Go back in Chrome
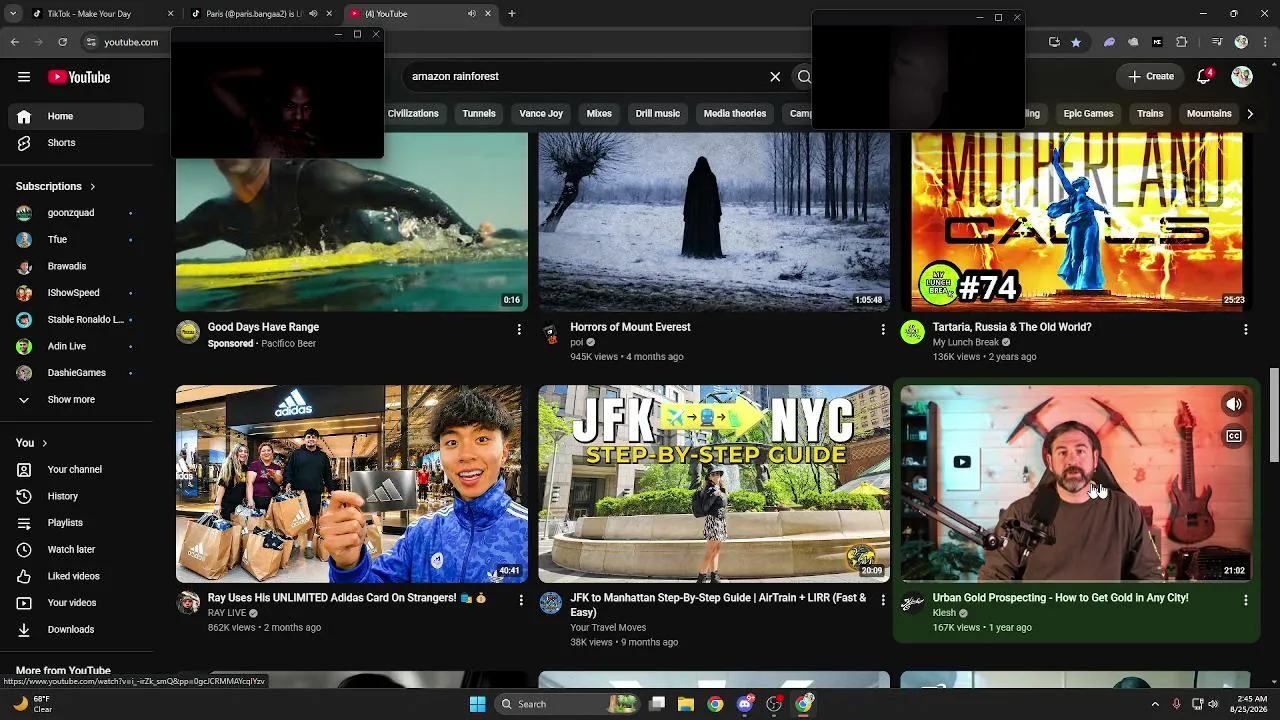 (15, 42)
